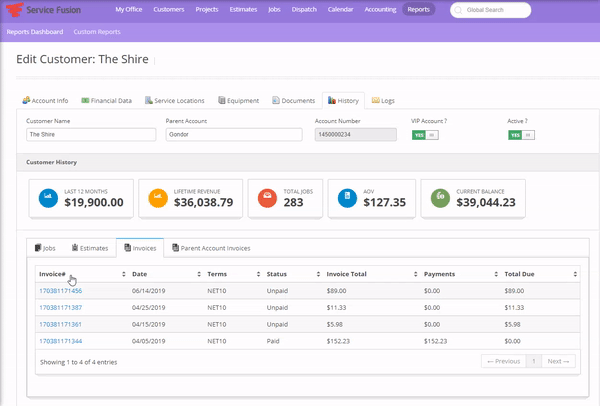The height and width of the screenshot is (406, 600).
Task: Sort invoices by Date column arrows
Action: click(199, 274)
